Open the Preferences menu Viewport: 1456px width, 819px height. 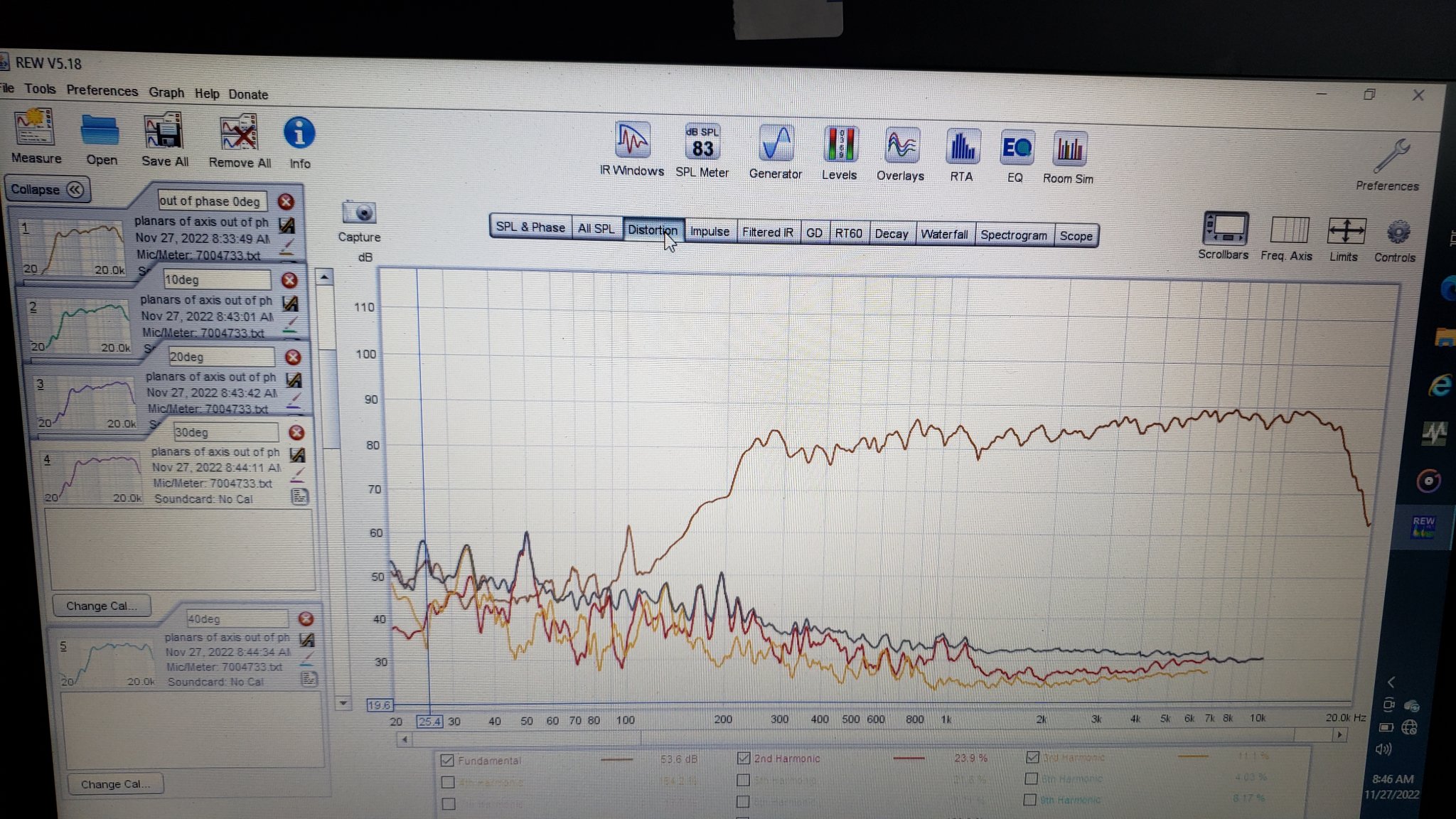click(102, 90)
